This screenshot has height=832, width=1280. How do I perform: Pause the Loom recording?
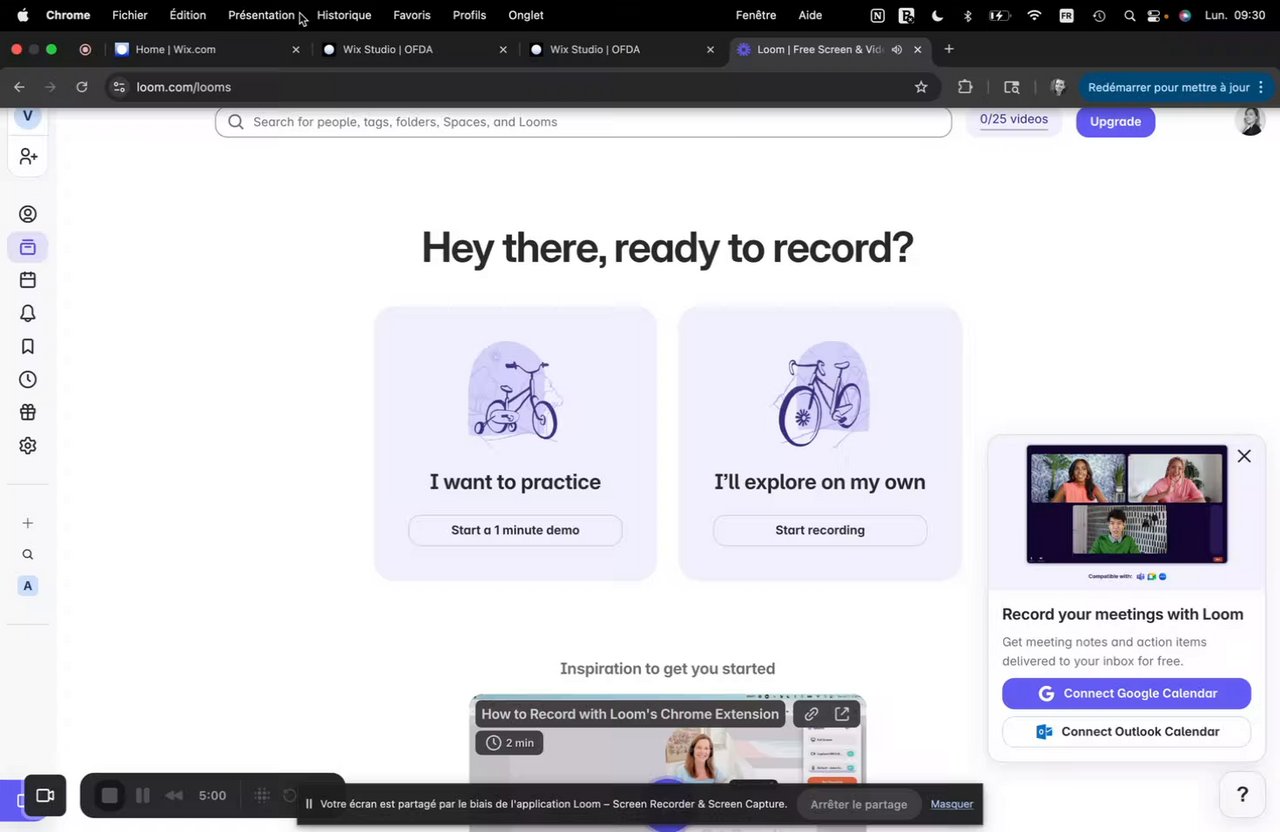(143, 796)
